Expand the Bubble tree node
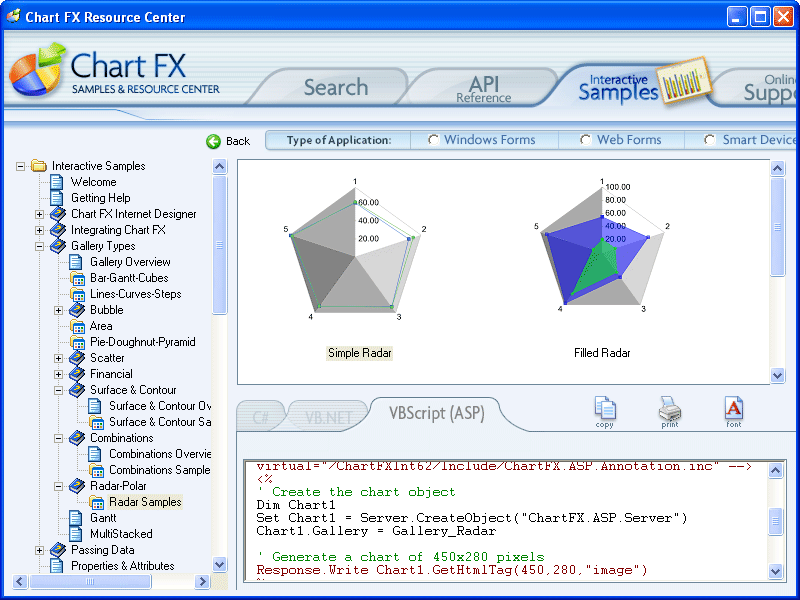Image resolution: width=800 pixels, height=600 pixels. click(59, 310)
